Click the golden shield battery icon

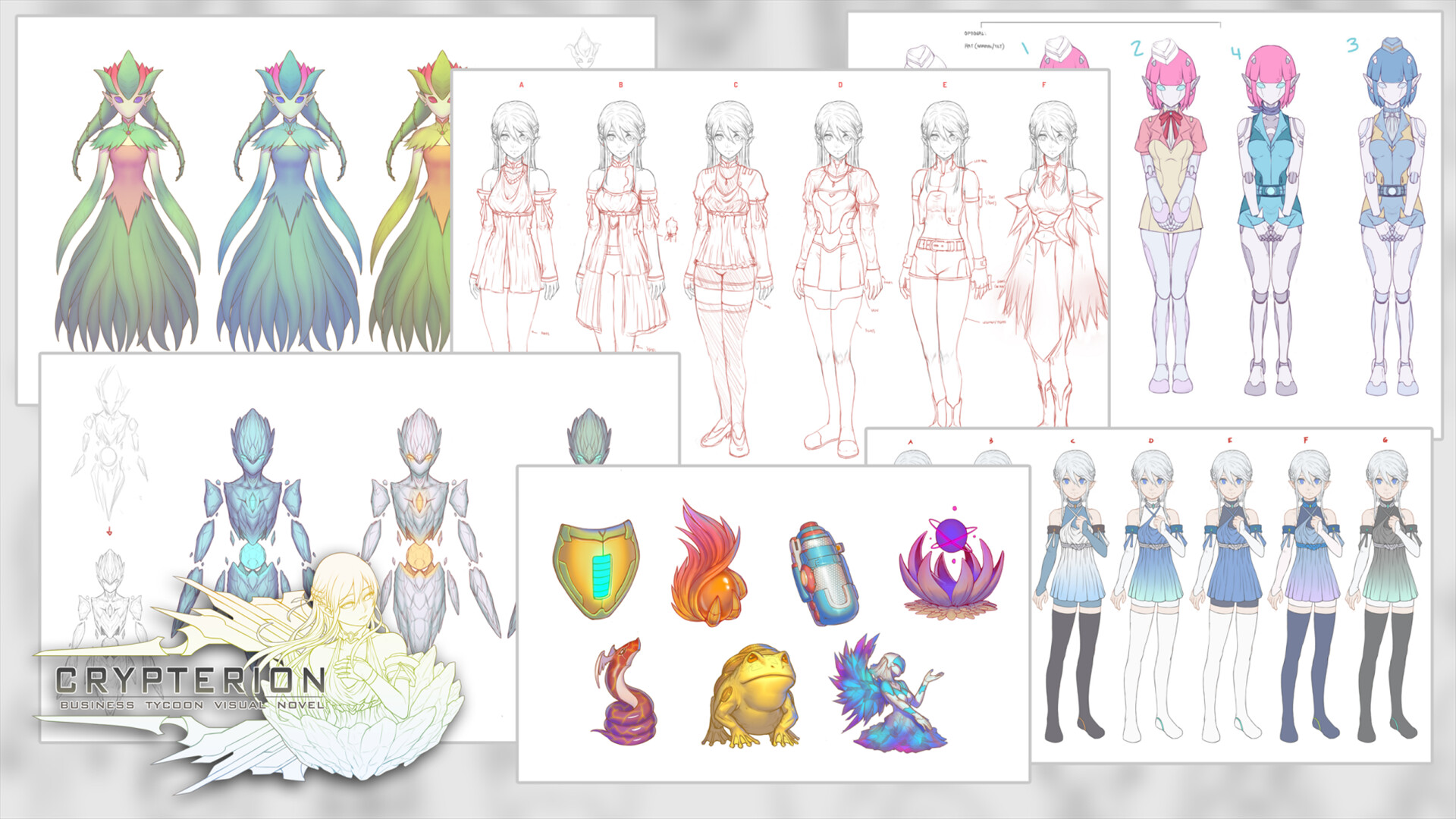point(596,570)
